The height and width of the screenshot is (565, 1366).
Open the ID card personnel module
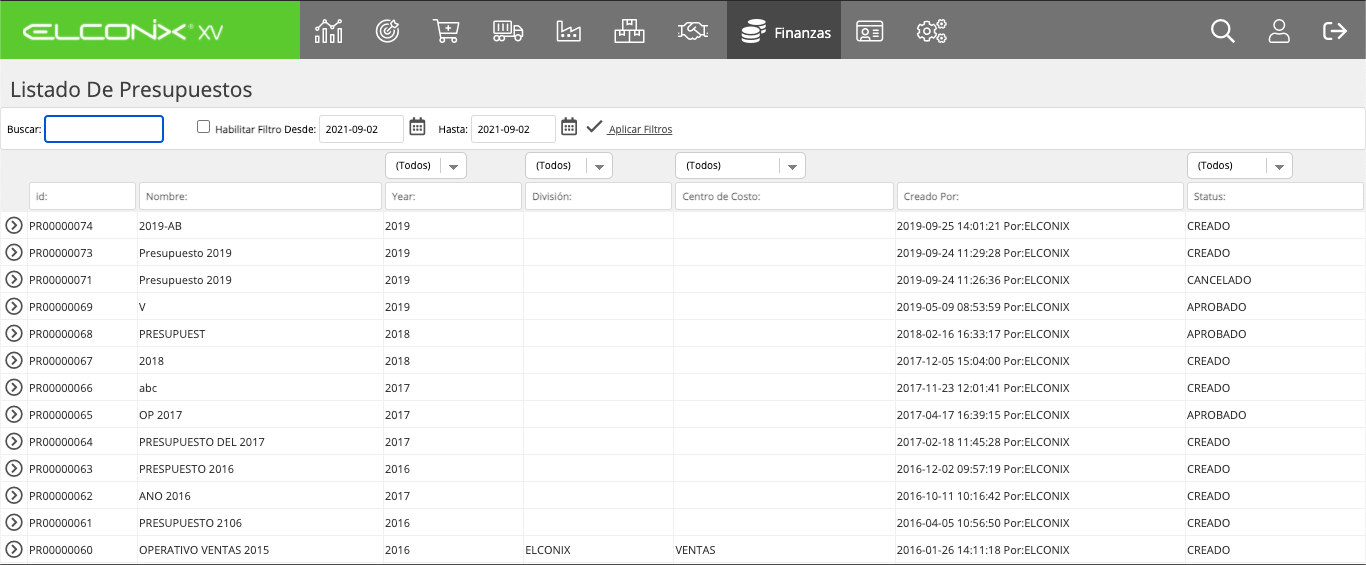click(x=870, y=31)
